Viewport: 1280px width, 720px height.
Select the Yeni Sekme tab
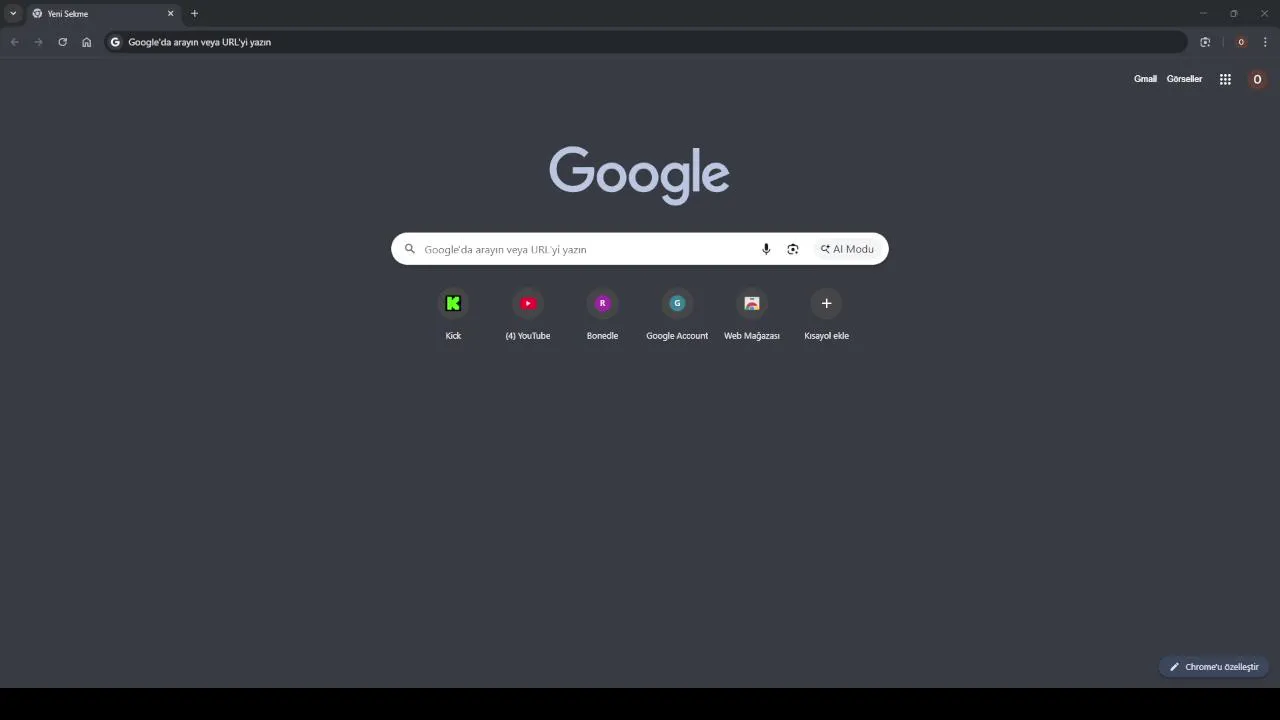(103, 14)
